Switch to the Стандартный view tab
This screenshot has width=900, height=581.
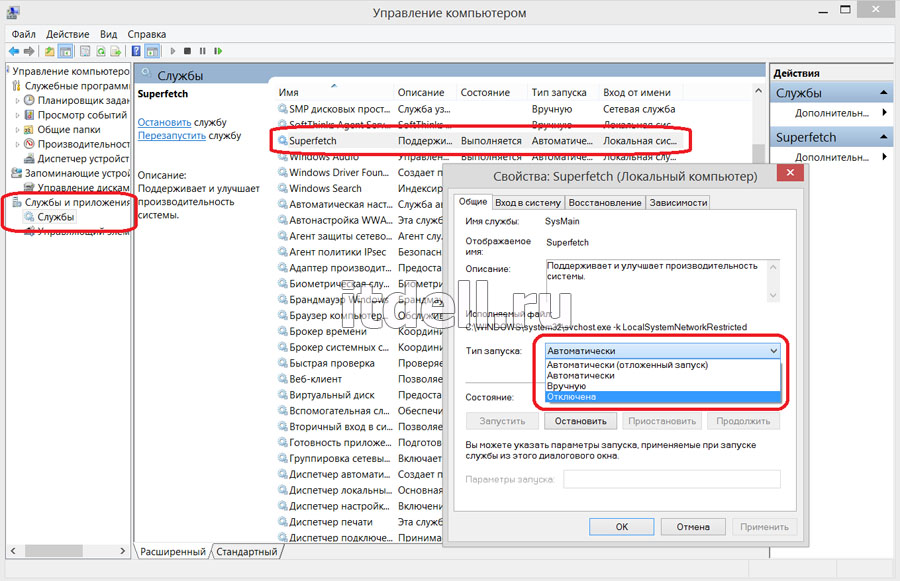click(x=247, y=552)
